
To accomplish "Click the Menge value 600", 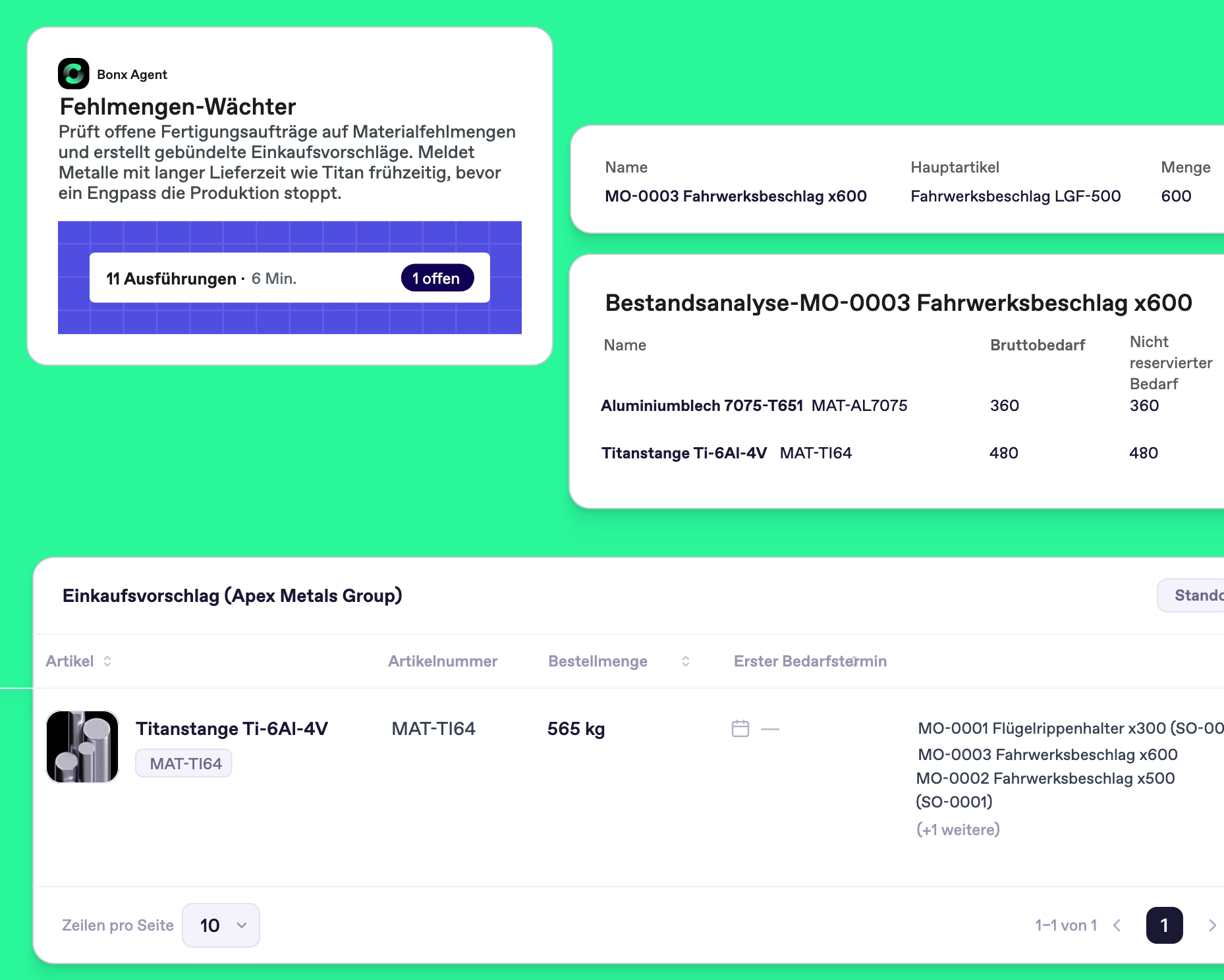I will (1177, 196).
